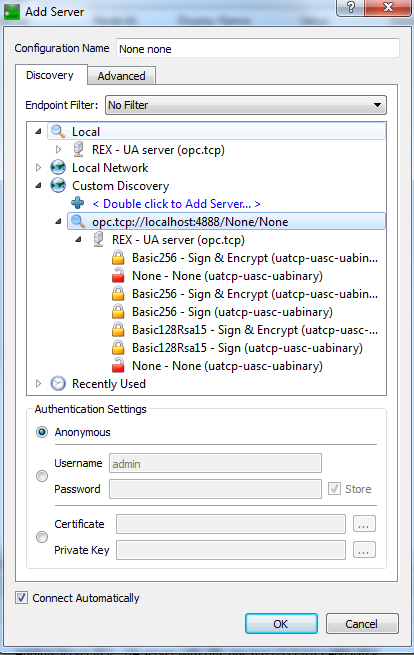The height and width of the screenshot is (655, 414).
Task: Click the globe icon beside Custom Discovery
Action: (58, 185)
